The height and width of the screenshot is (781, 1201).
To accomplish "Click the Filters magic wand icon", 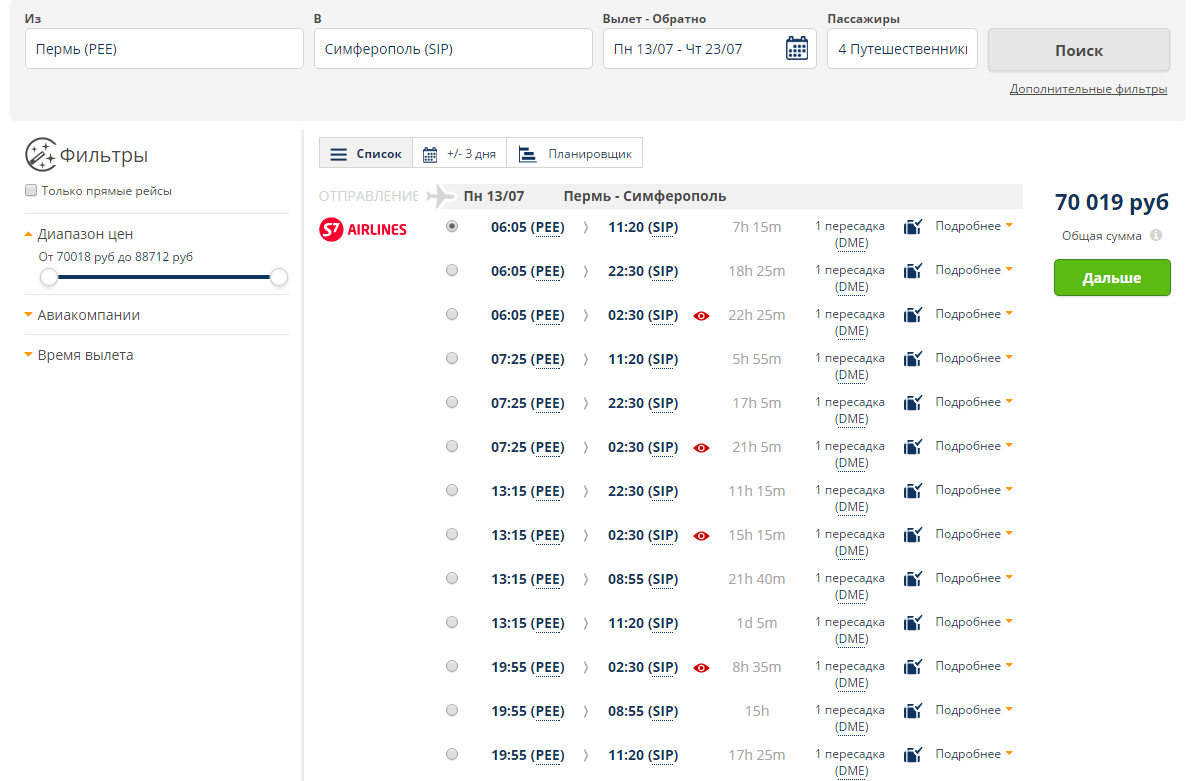I will point(41,155).
